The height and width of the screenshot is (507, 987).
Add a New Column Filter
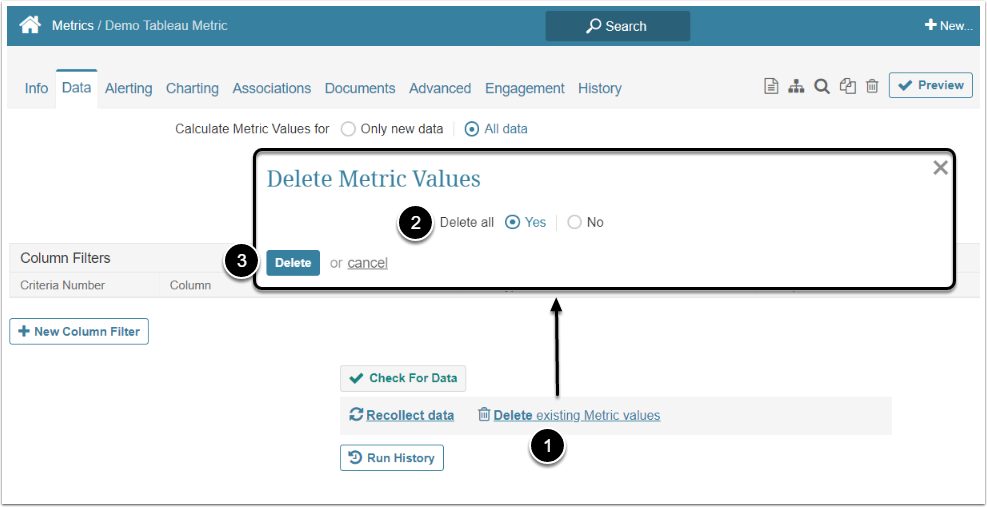[79, 331]
